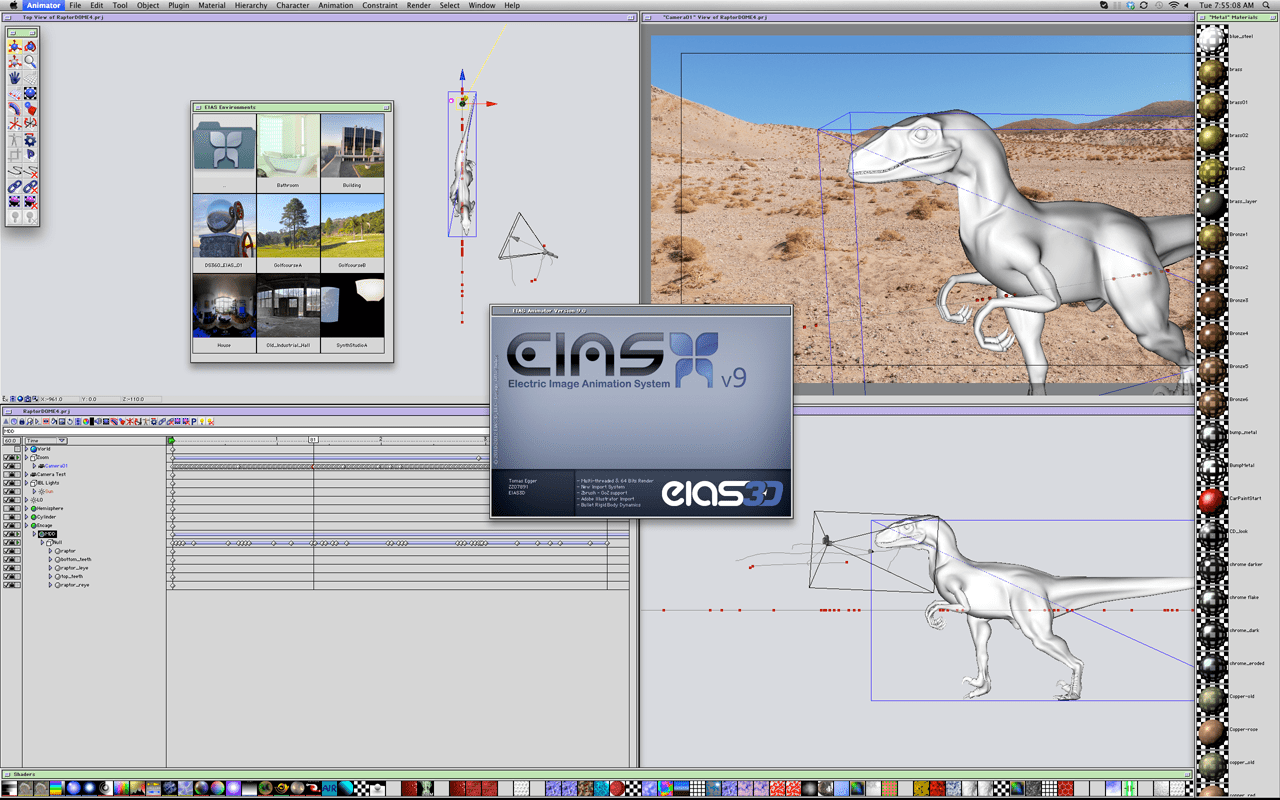This screenshot has width=1280, height=800.
Task: Select the parking P tool in palette
Action: tap(30, 155)
